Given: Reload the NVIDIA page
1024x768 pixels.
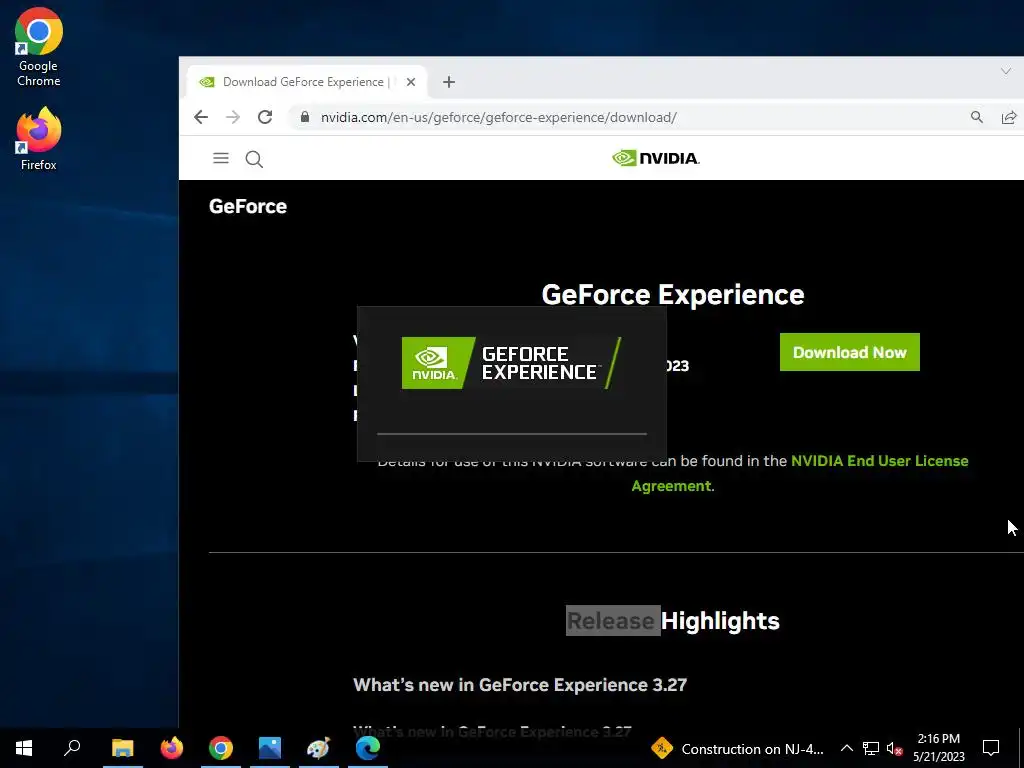Looking at the screenshot, I should pyautogui.click(x=264, y=117).
